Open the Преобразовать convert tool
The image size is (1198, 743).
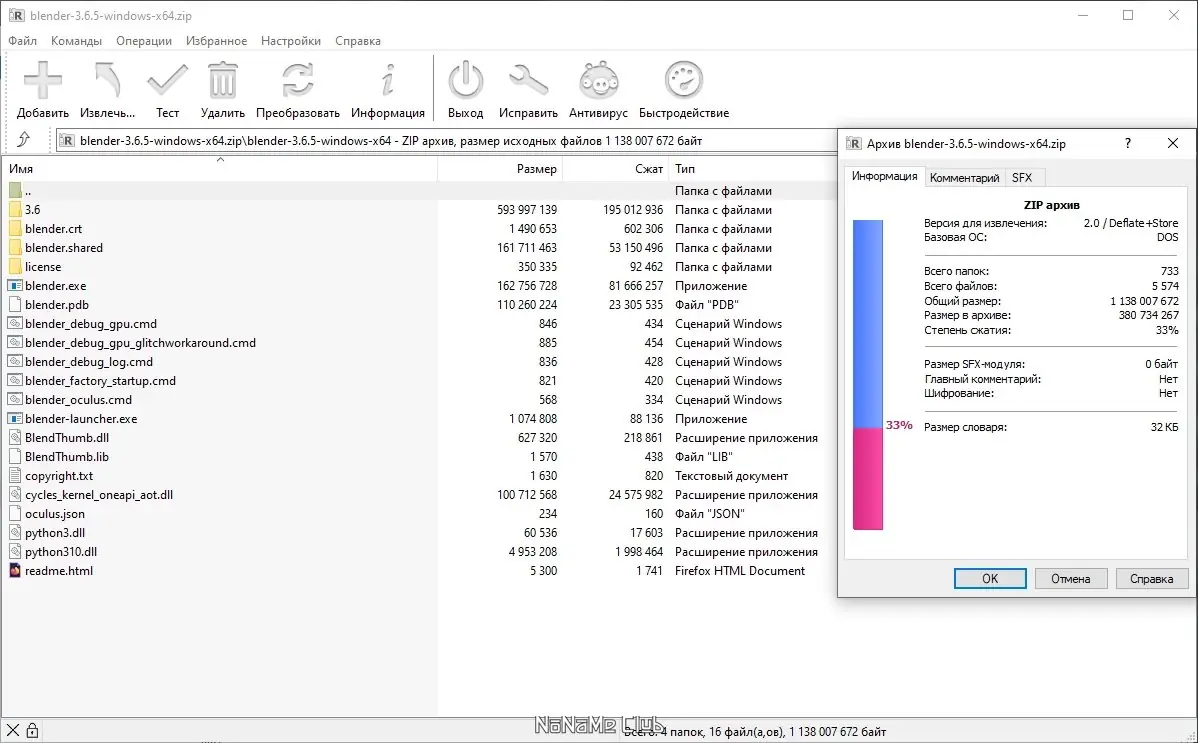point(297,80)
